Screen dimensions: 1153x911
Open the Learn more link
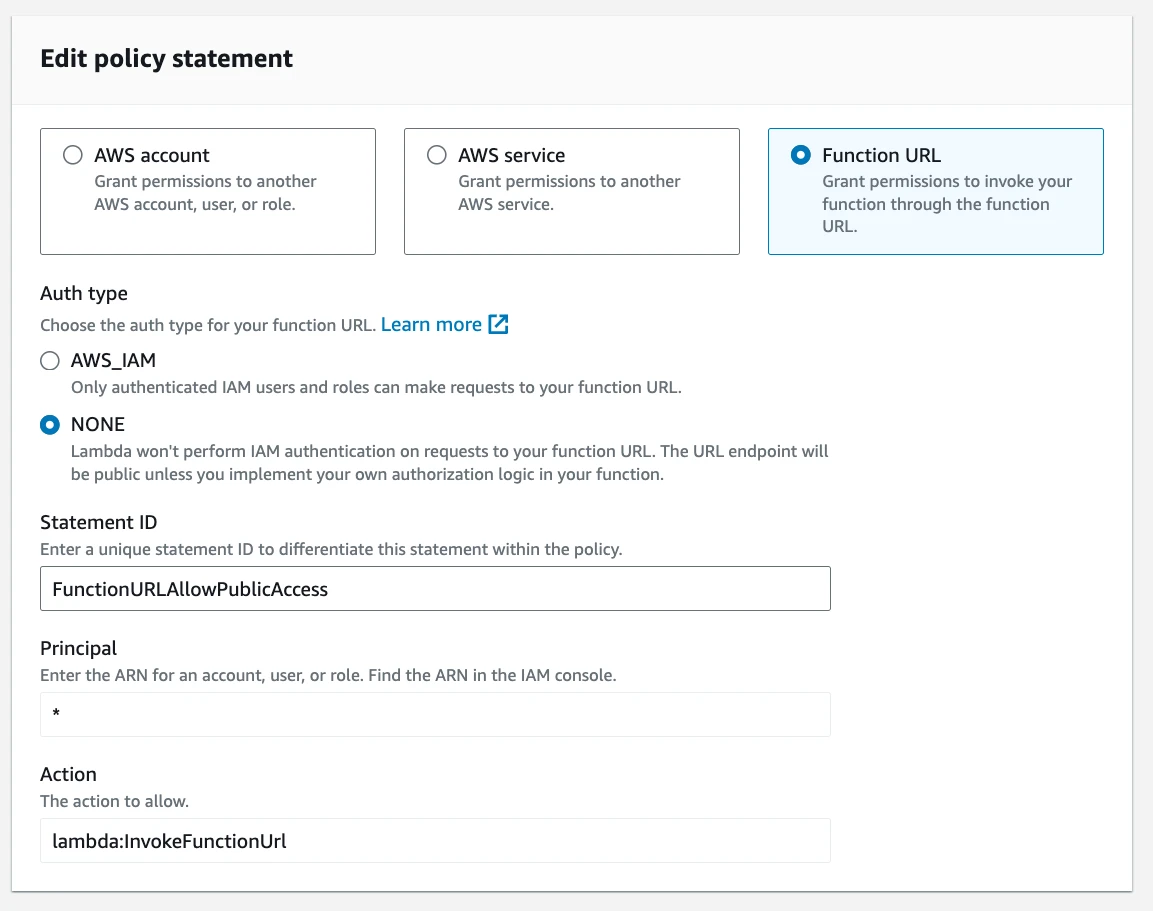[x=431, y=325]
